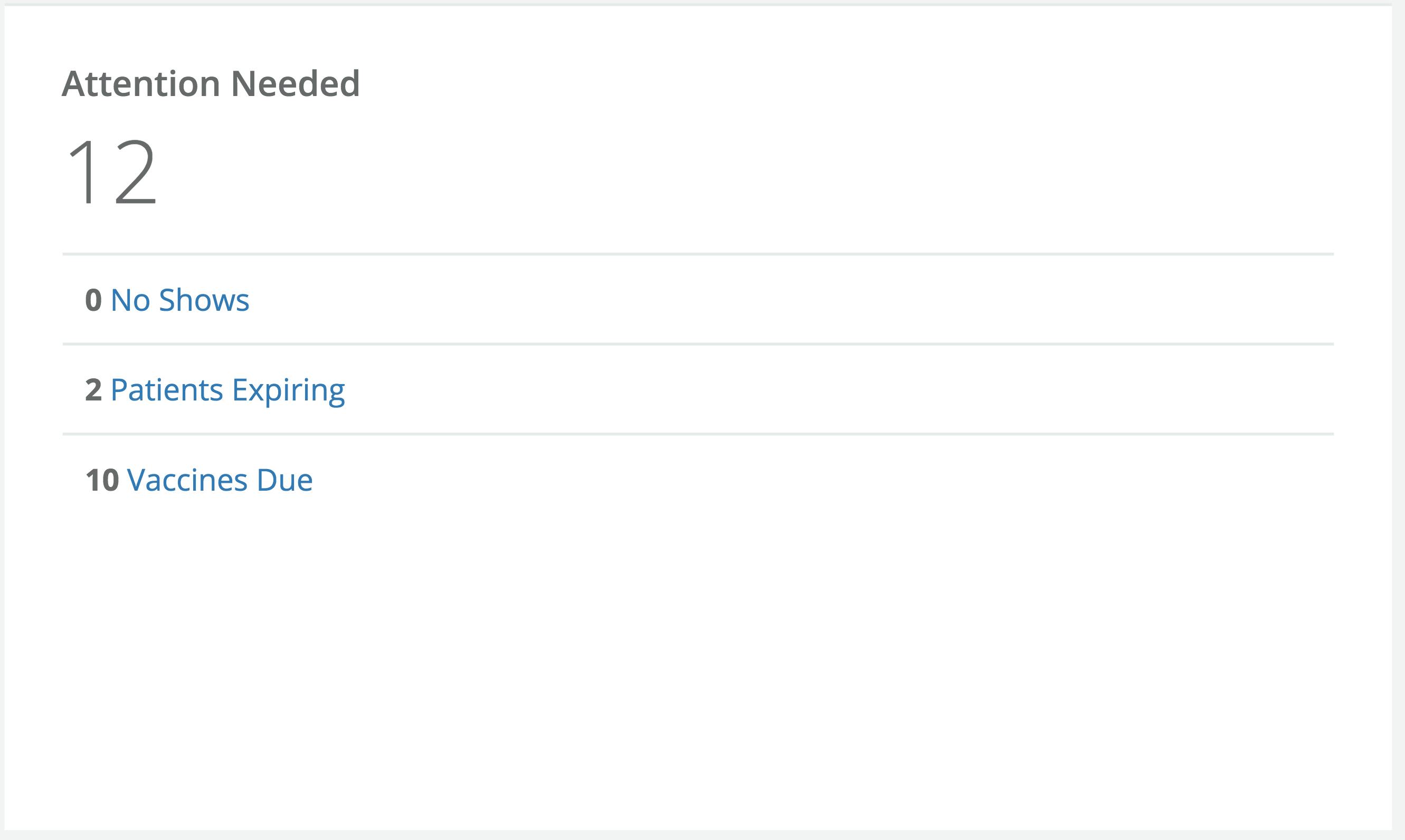Click the bold 2 count beside Patients Expiring
Screen dimensions: 1405x840
[93, 390]
